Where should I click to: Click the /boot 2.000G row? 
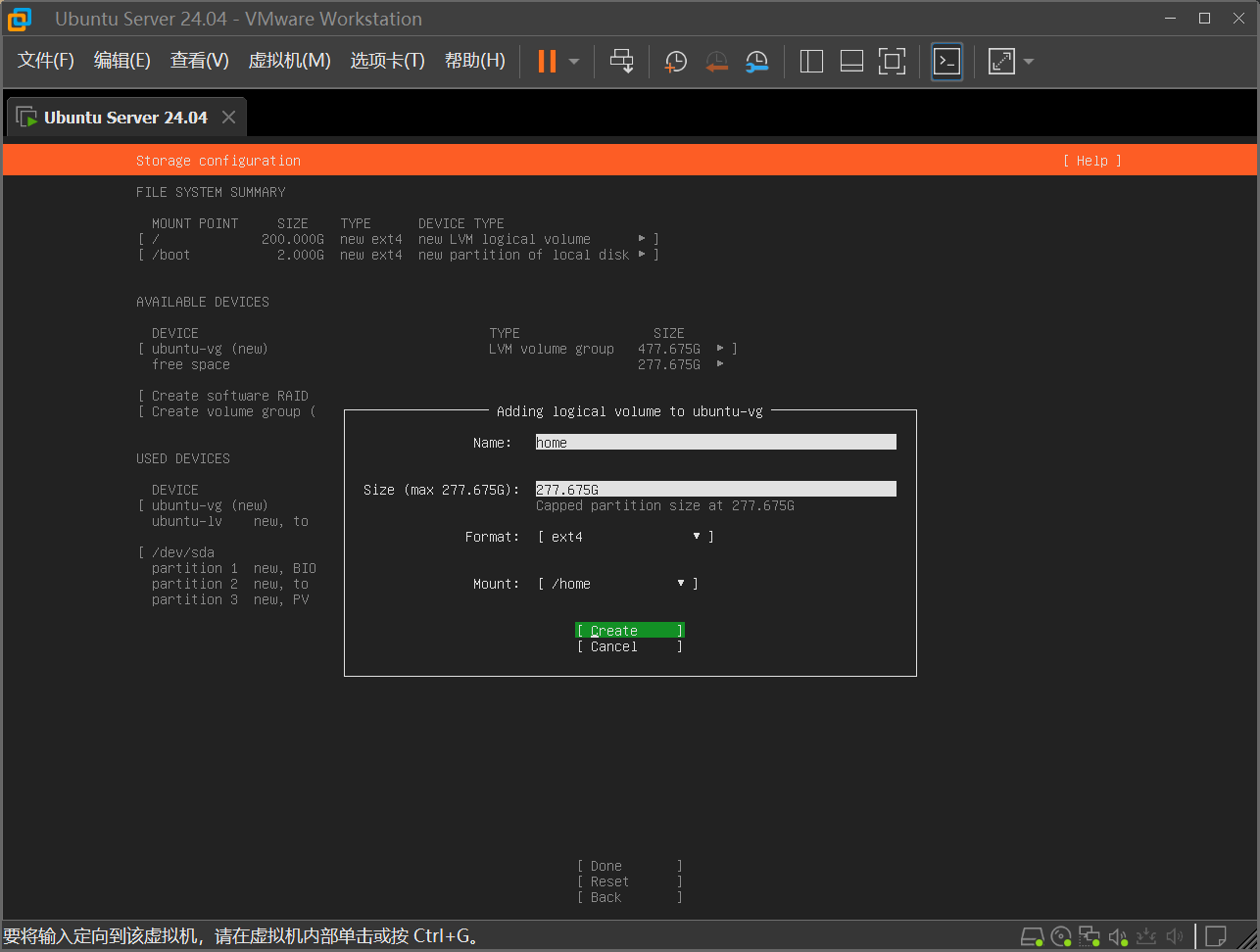[399, 255]
